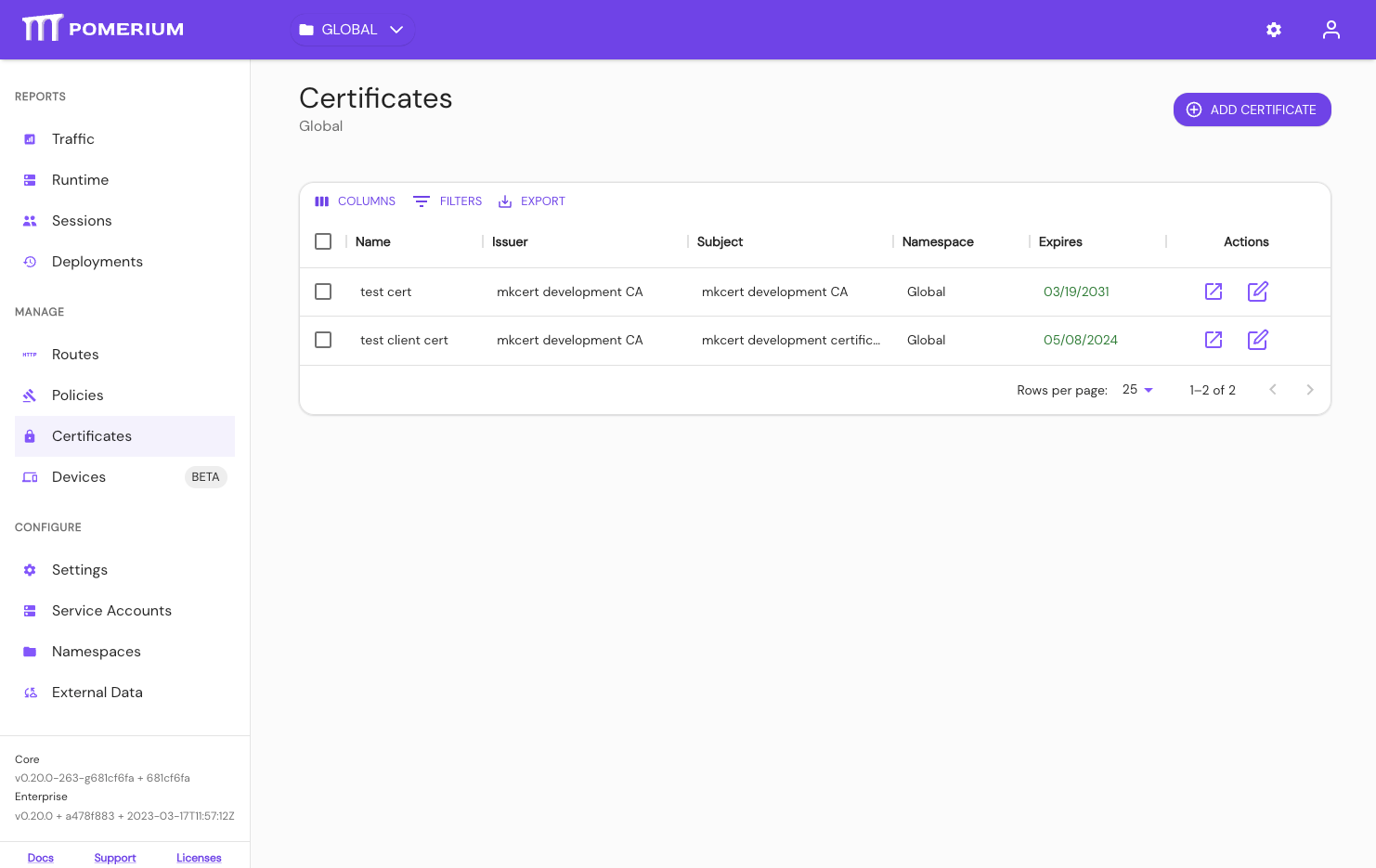Viewport: 1376px width, 868px height.
Task: Open the Routes manager
Action: tap(74, 354)
